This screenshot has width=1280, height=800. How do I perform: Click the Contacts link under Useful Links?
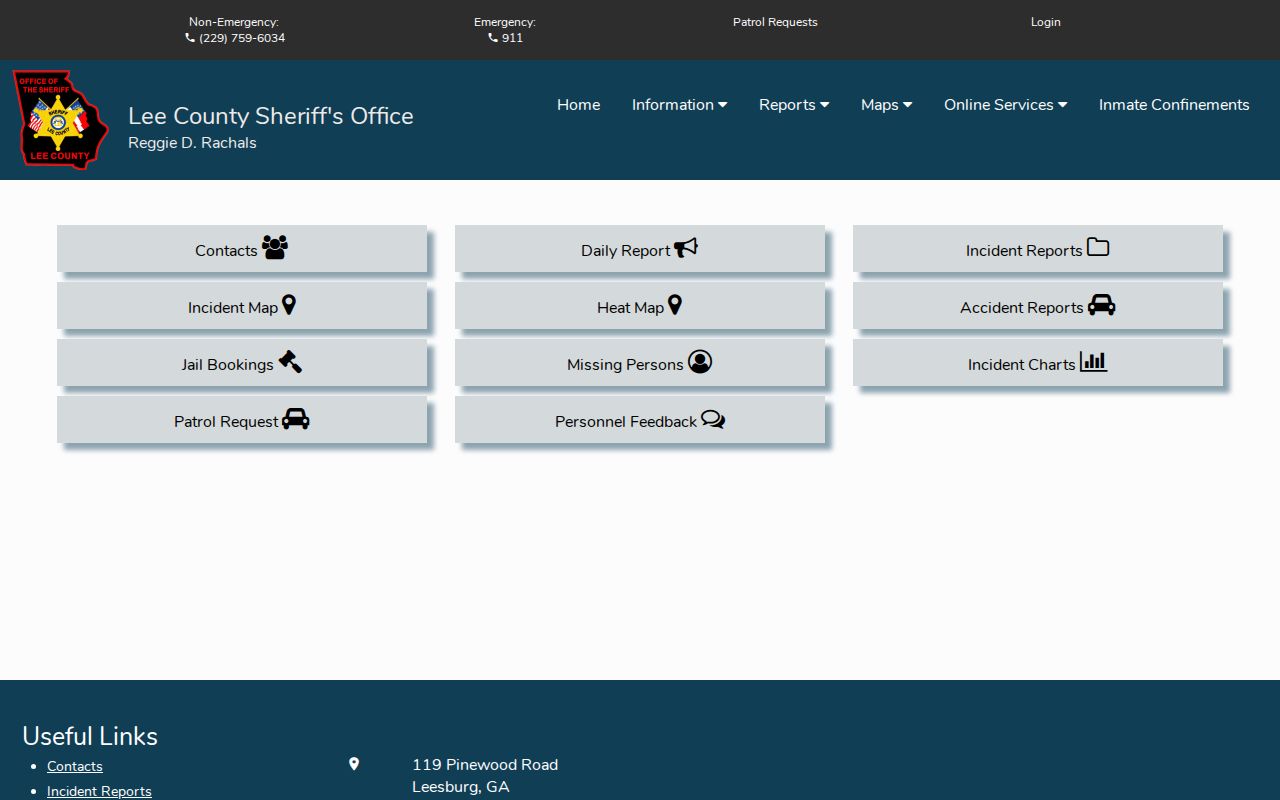pos(75,766)
